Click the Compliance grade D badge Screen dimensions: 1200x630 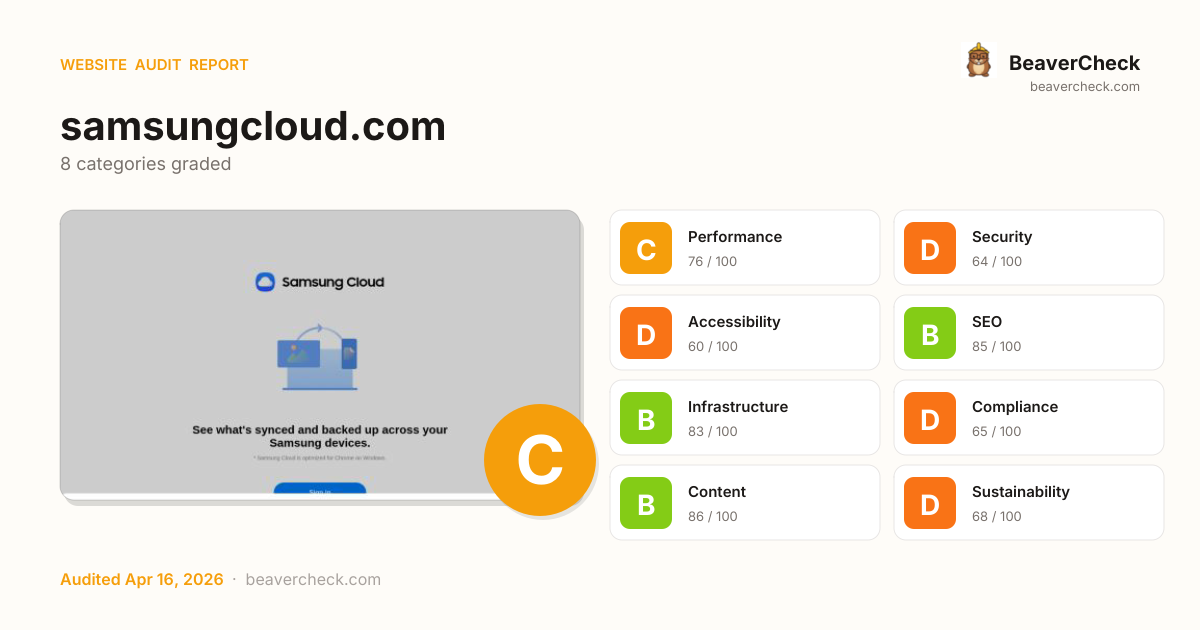(930, 418)
